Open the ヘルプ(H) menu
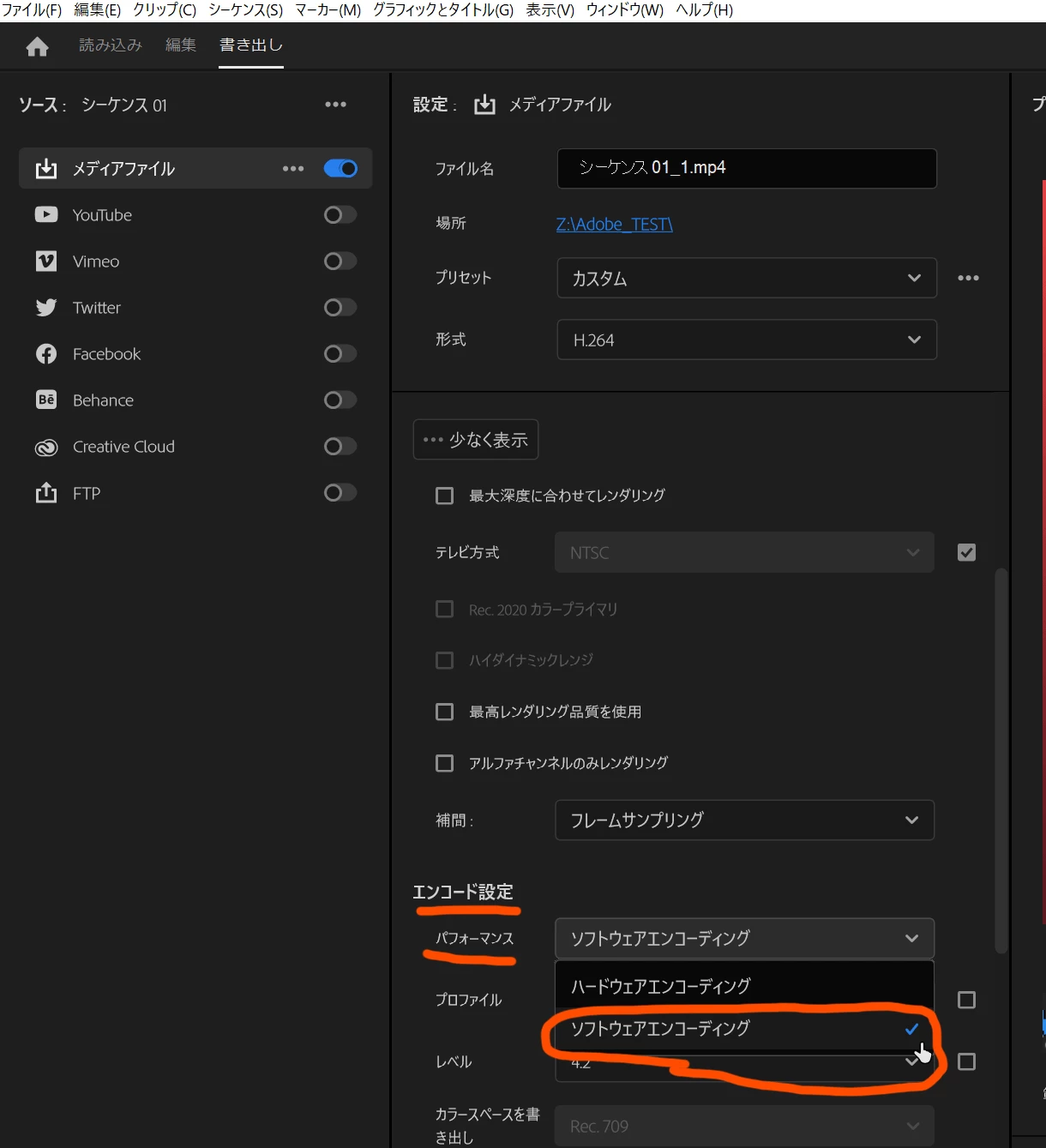1046x1148 pixels. tap(704, 10)
